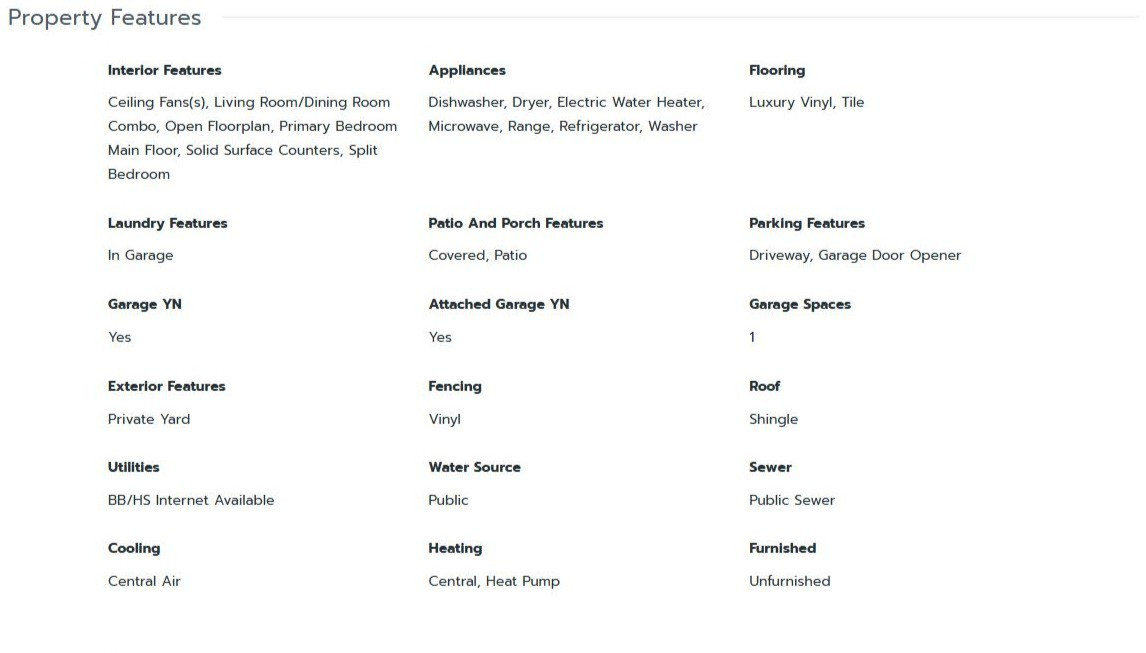Screen dimensions: 1146x653
Task: Click the Public Sewer value
Action: 792,500
